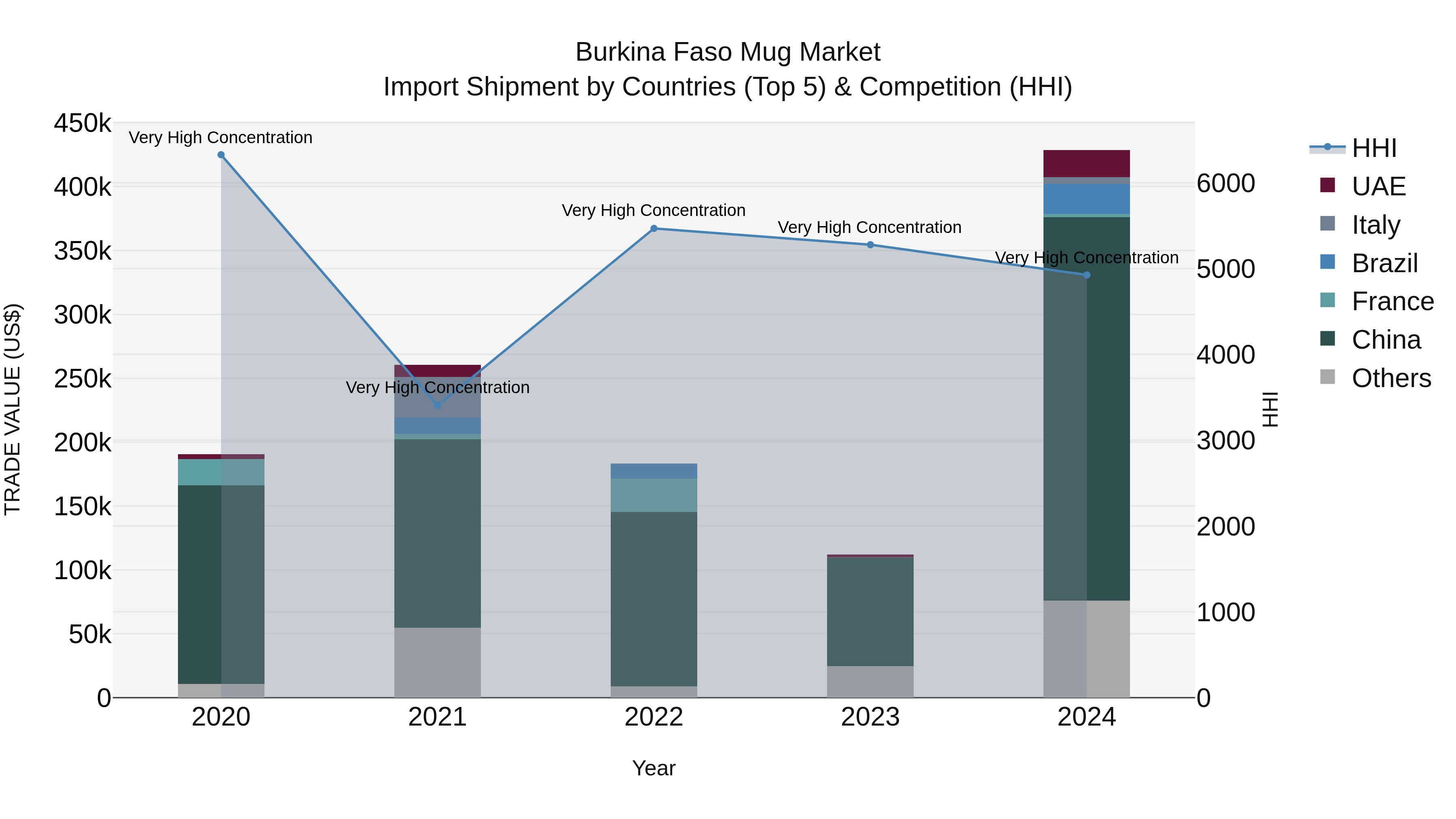Click the 2021 x-axis label

(438, 717)
